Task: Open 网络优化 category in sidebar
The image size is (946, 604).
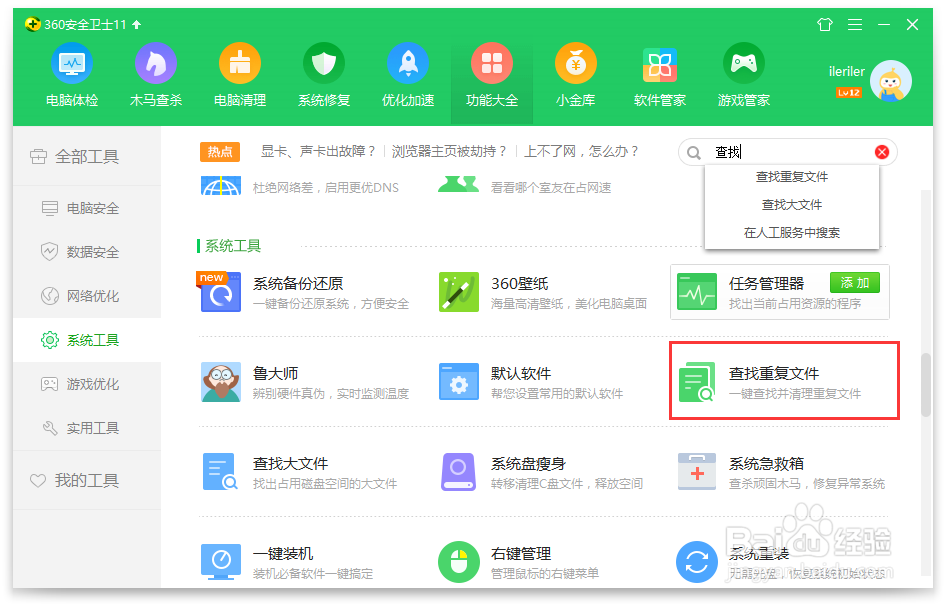Action: [87, 296]
